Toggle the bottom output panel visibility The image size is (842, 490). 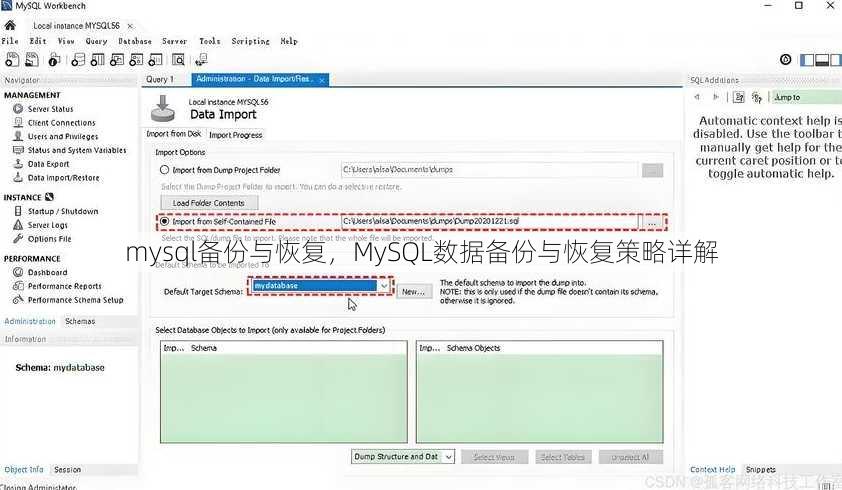[x=822, y=60]
